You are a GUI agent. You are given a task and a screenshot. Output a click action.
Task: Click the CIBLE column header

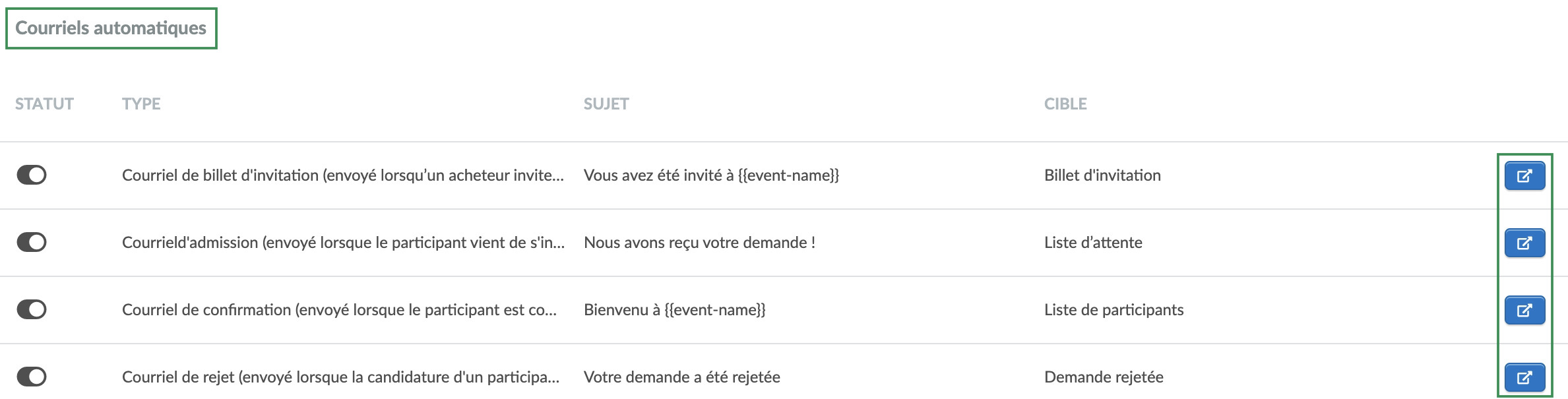[x=1065, y=104]
